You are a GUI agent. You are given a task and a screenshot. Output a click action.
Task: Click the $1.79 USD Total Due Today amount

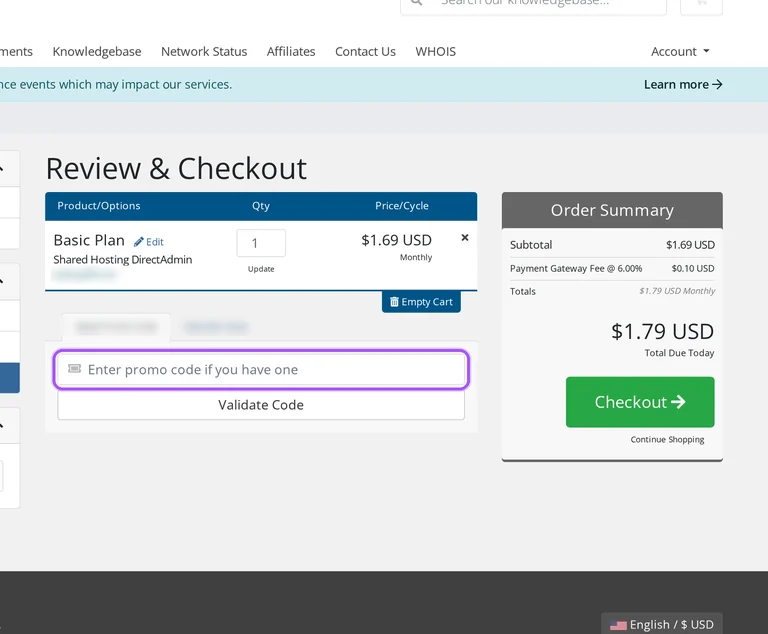pyautogui.click(x=662, y=332)
